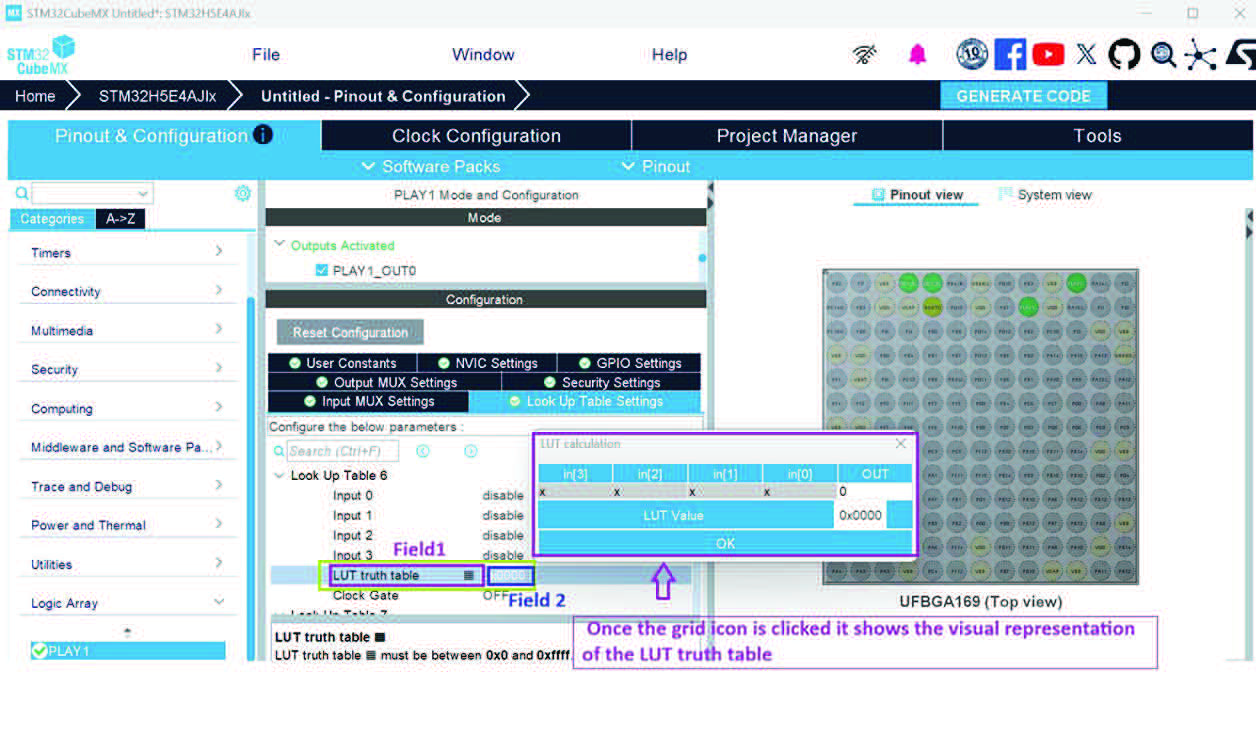
Task: Click the UFBGA169 chip pinout diagram
Action: tap(980, 427)
